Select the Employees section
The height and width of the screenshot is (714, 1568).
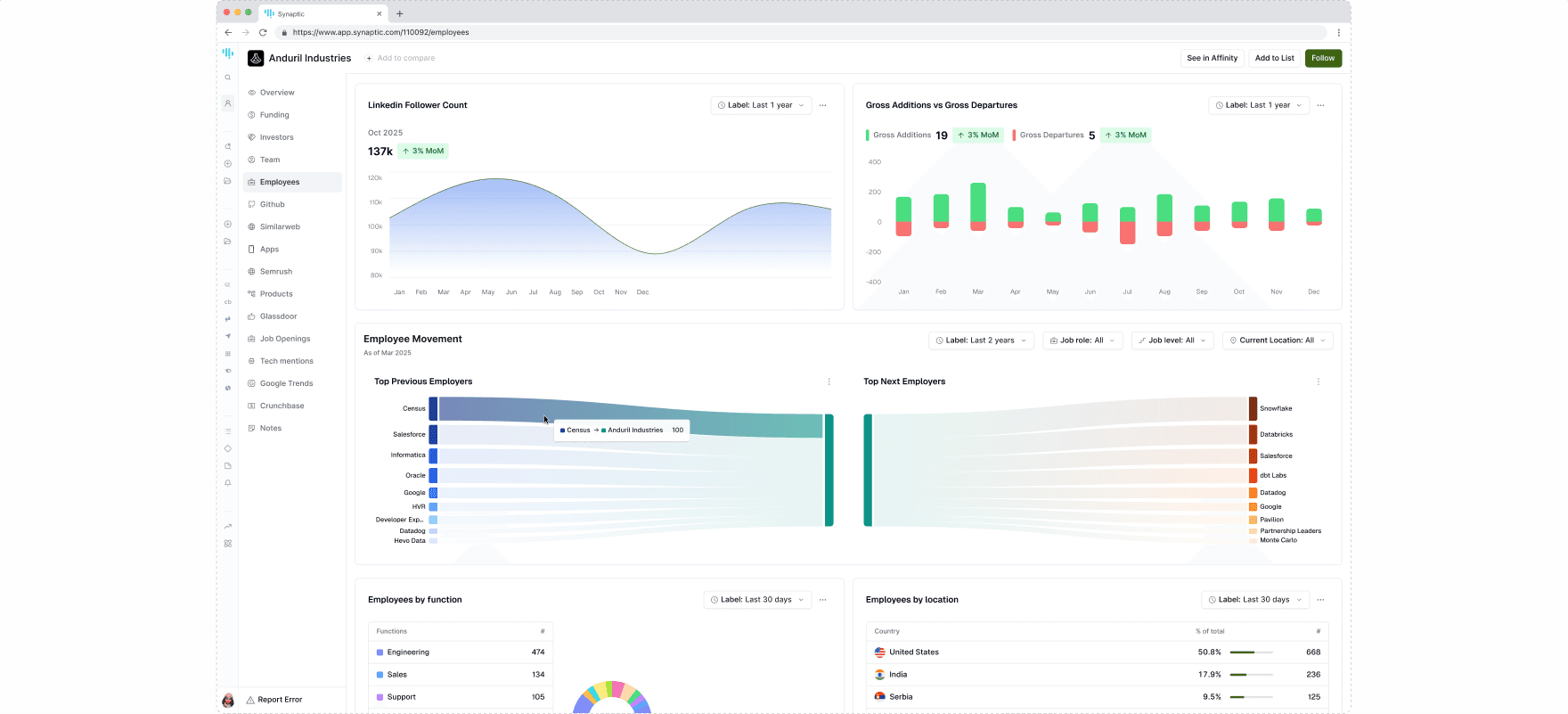pos(292,182)
